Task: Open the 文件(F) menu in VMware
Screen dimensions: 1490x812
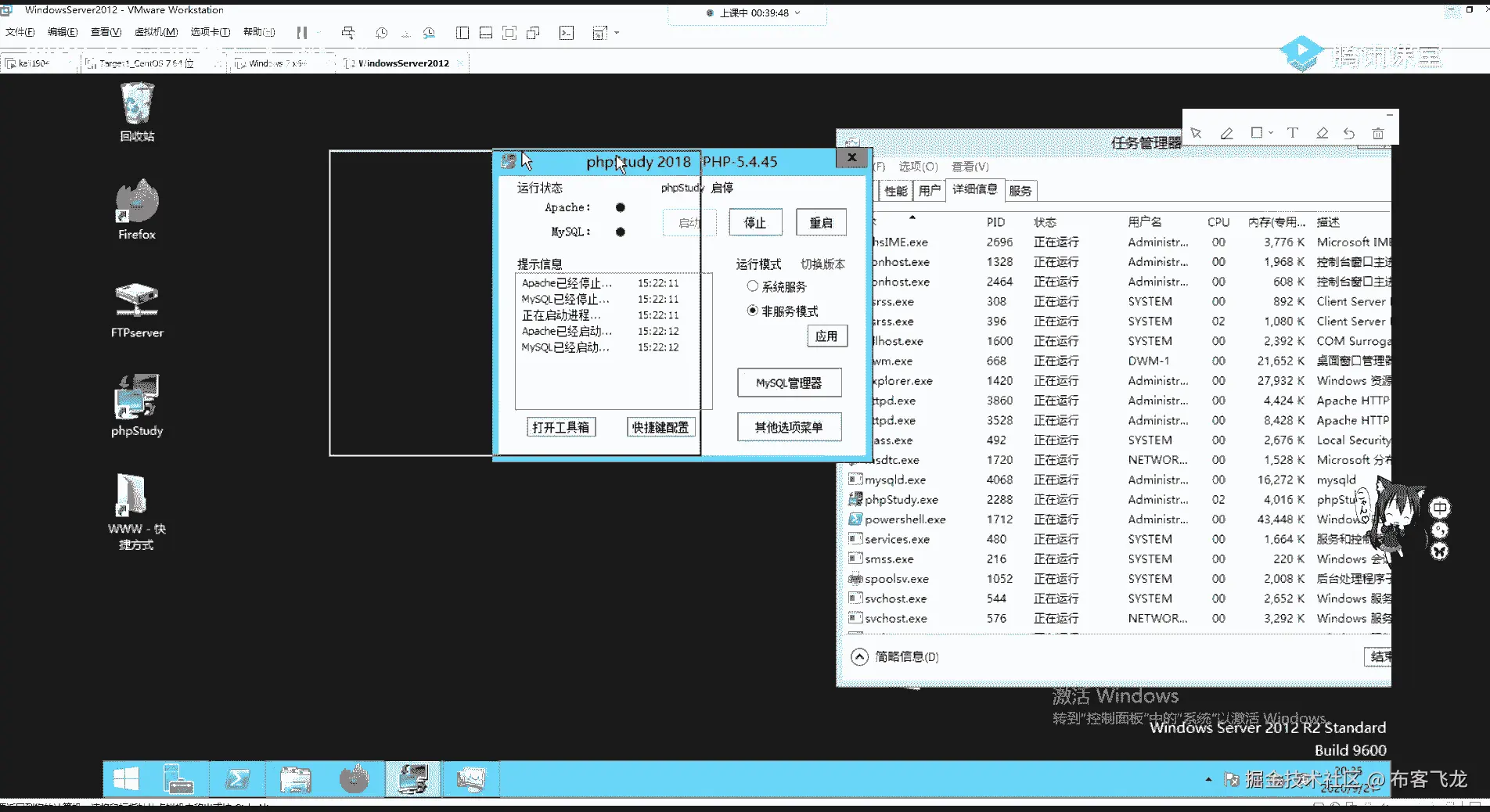Action: (20, 32)
